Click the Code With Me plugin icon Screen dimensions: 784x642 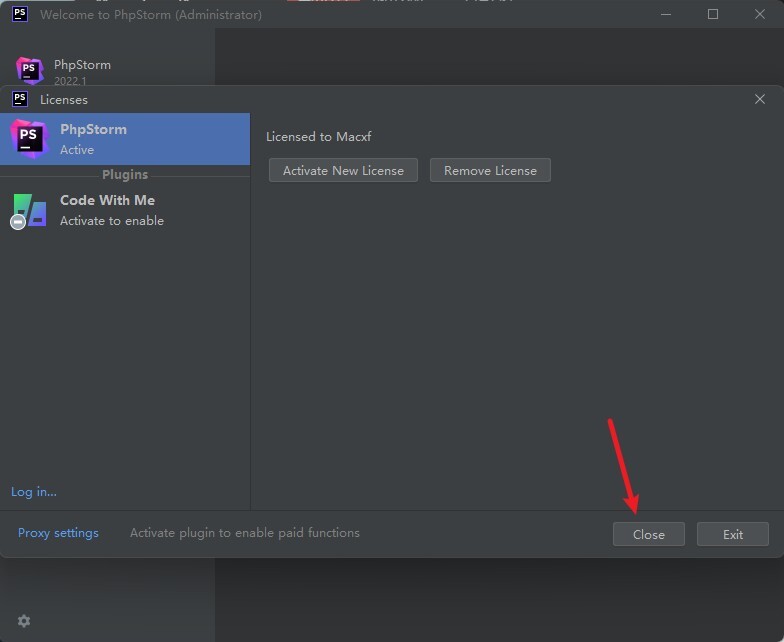tap(29, 211)
